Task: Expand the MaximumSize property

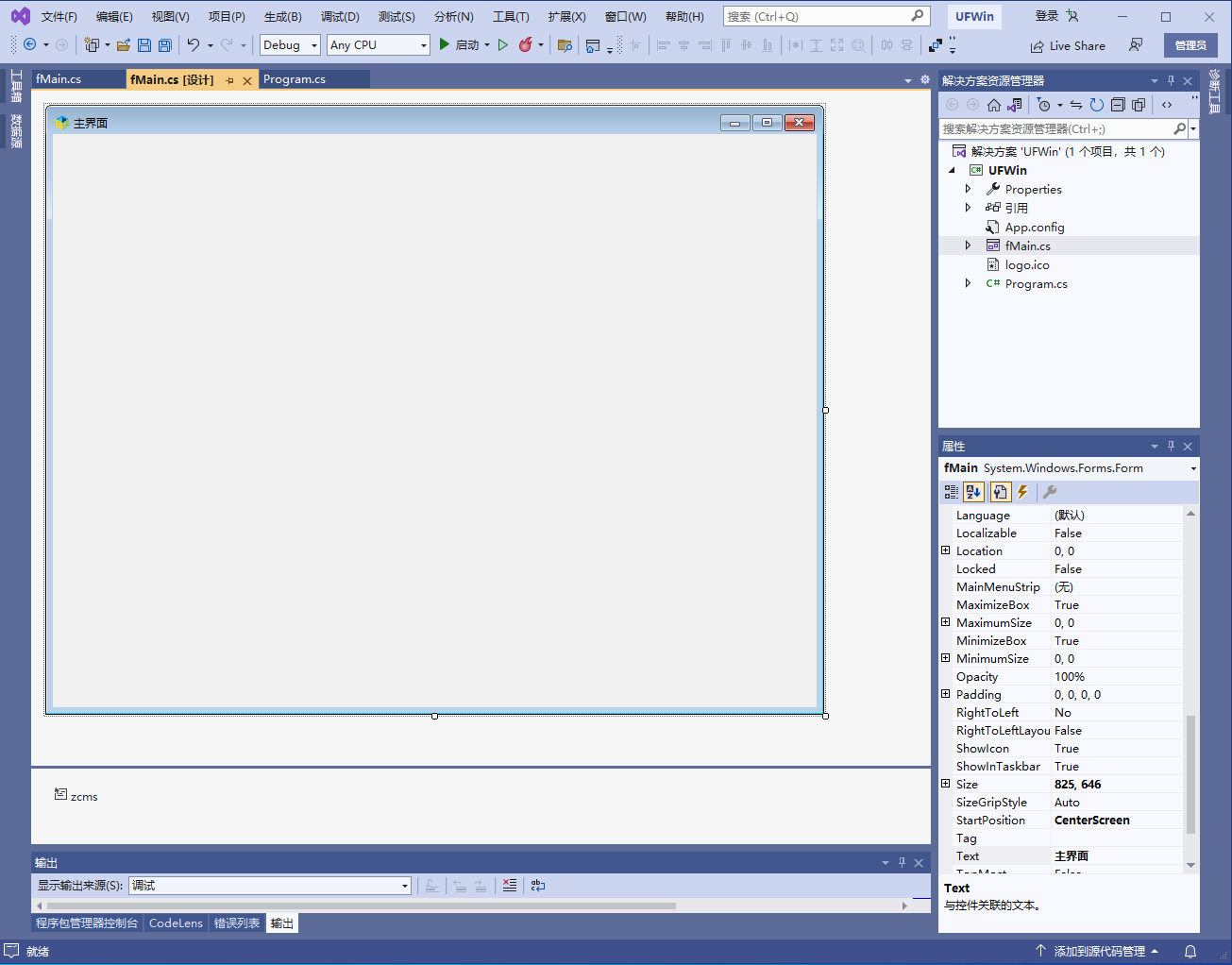Action: (946, 622)
